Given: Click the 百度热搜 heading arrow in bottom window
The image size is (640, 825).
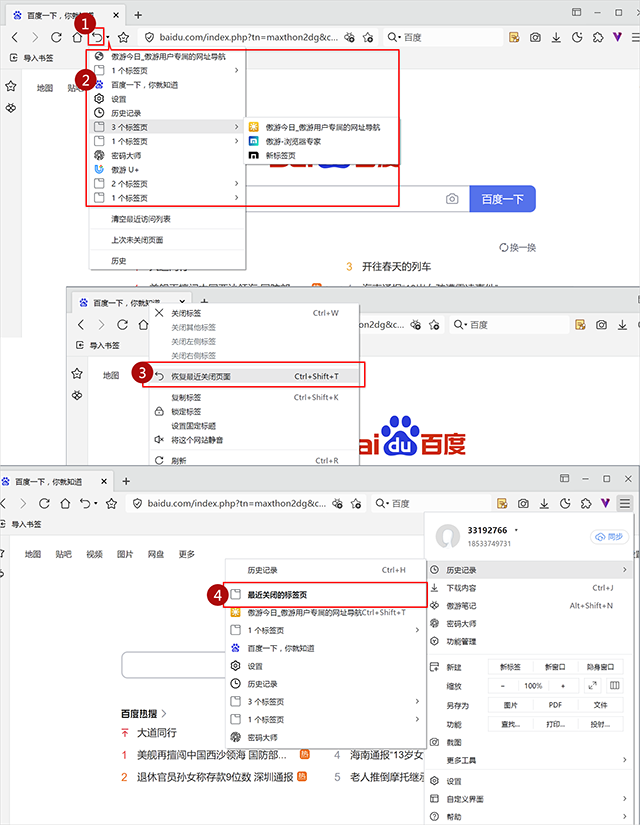Looking at the screenshot, I should (164, 713).
